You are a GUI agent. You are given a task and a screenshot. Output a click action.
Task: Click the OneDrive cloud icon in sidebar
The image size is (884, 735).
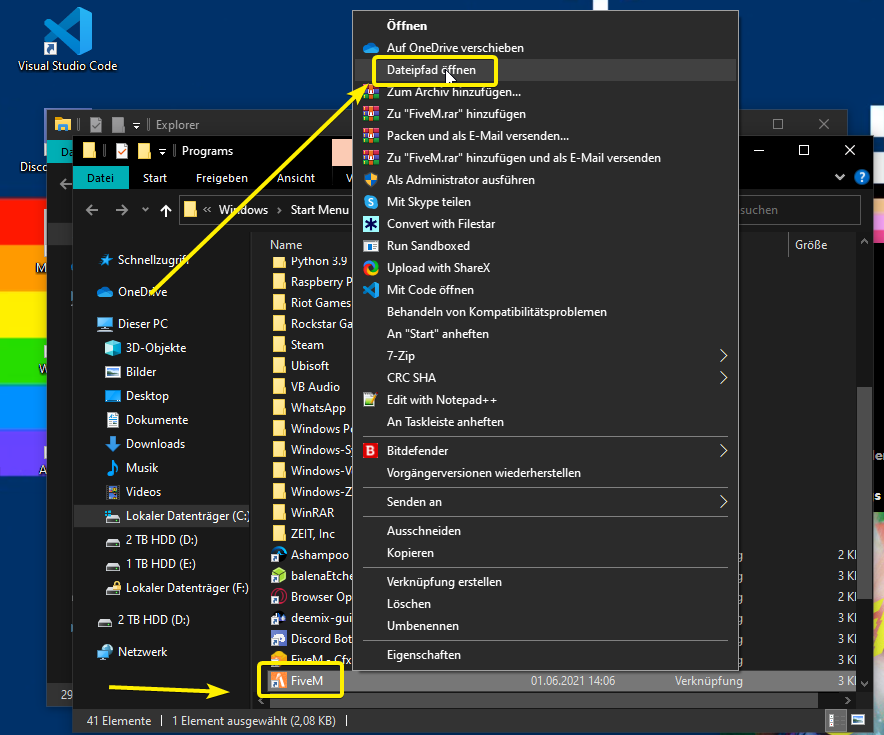(x=105, y=292)
